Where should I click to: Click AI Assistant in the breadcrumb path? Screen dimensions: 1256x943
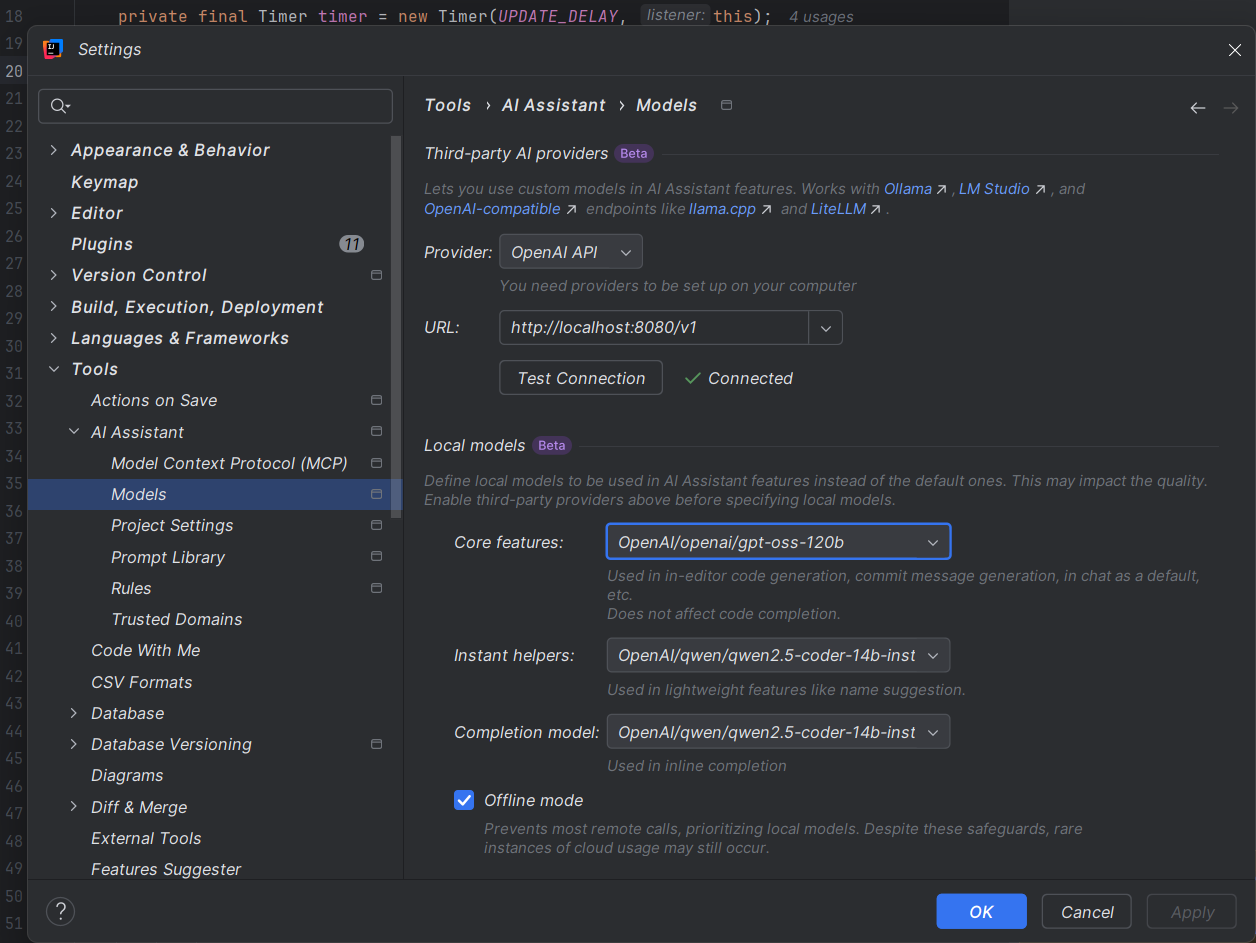[553, 105]
